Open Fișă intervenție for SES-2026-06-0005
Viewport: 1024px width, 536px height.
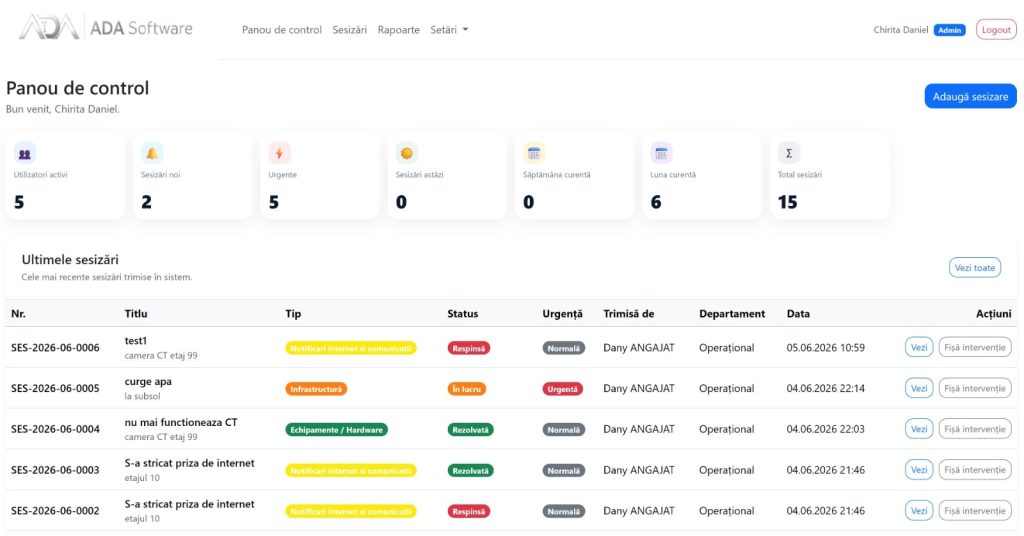tap(975, 388)
